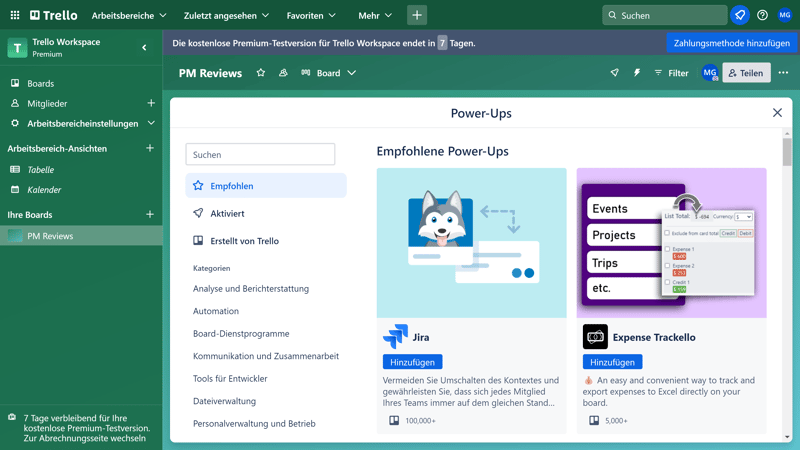800x450 pixels.
Task: Click the plus create button in top bar
Action: [x=417, y=15]
